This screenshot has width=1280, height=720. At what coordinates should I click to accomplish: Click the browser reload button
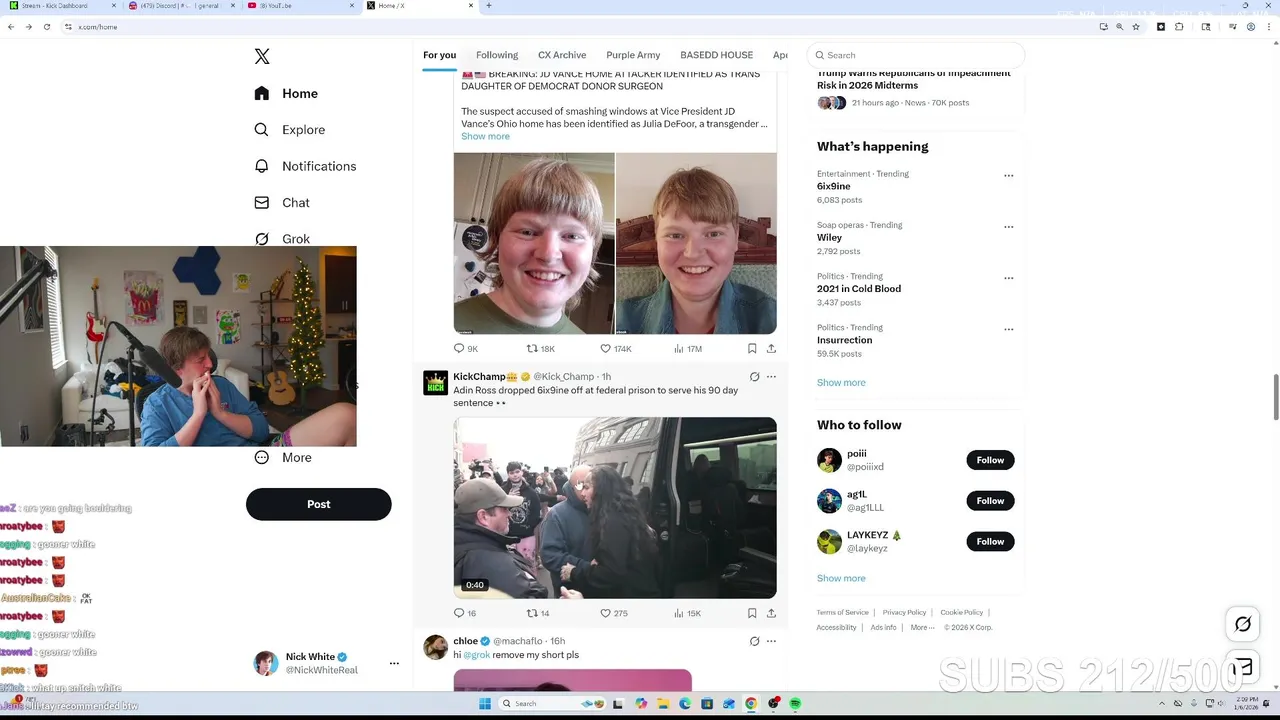[46, 27]
